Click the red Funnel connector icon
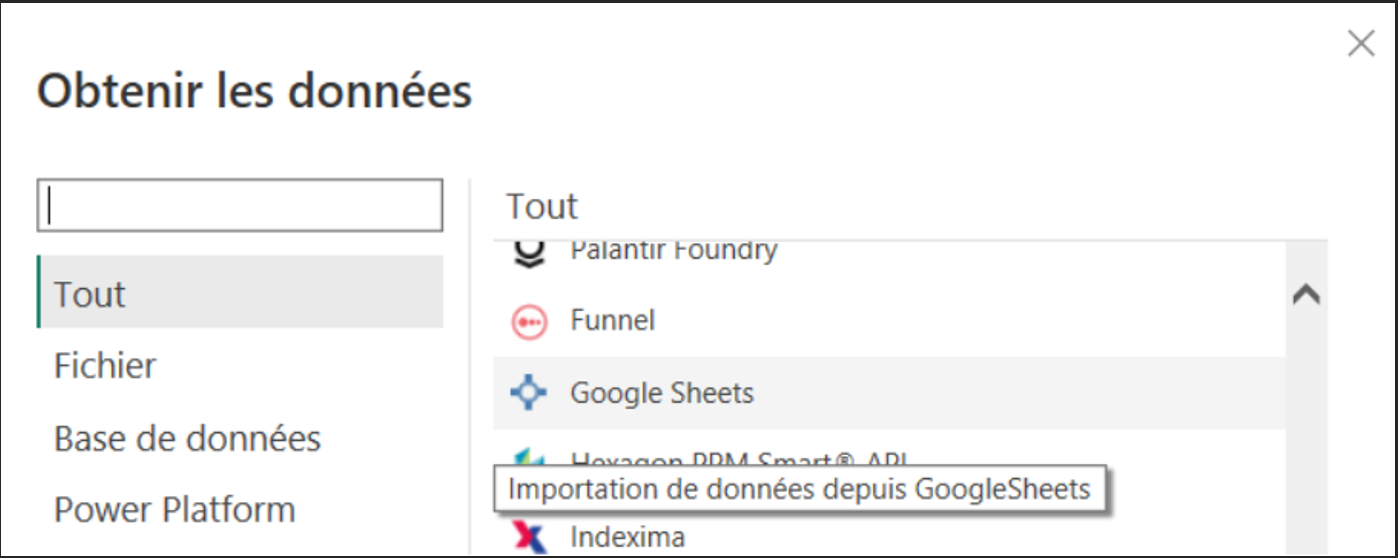This screenshot has height=558, width=1398. point(528,321)
